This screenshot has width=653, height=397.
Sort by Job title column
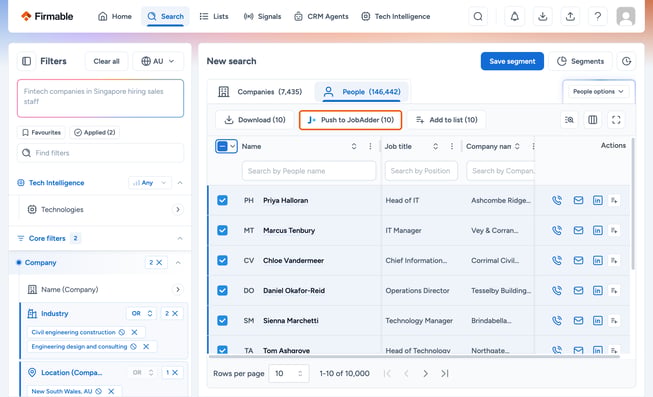tap(435, 146)
